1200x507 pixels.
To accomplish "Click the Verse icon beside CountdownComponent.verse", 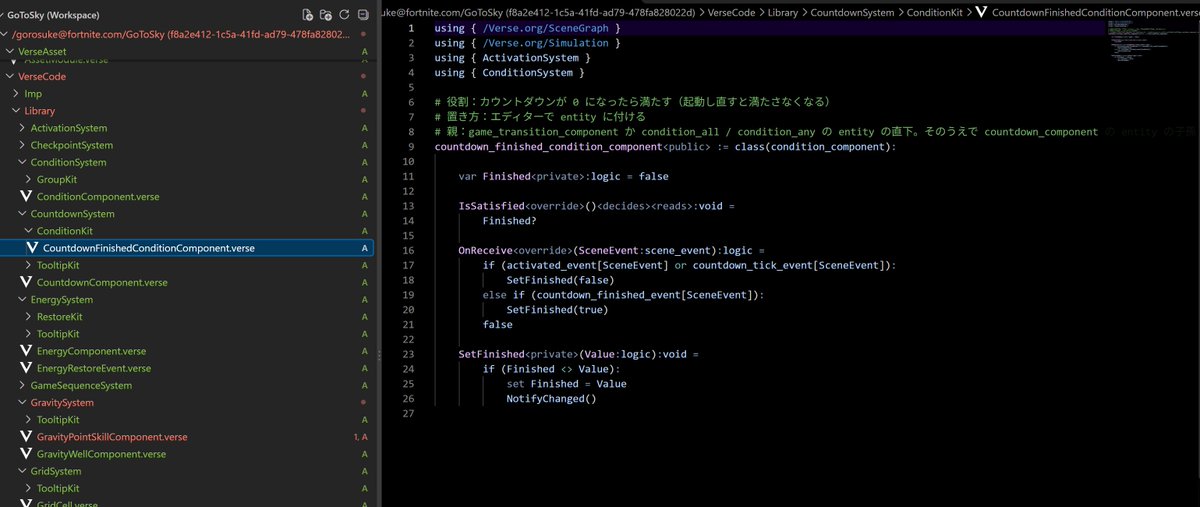I will pyautogui.click(x=26, y=282).
